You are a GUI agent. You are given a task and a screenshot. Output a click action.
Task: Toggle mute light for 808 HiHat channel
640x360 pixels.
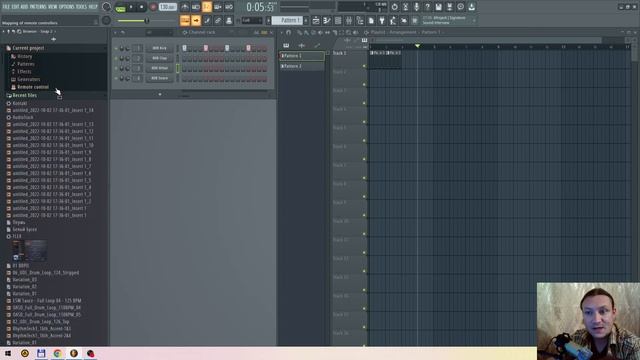pyautogui.click(x=116, y=68)
